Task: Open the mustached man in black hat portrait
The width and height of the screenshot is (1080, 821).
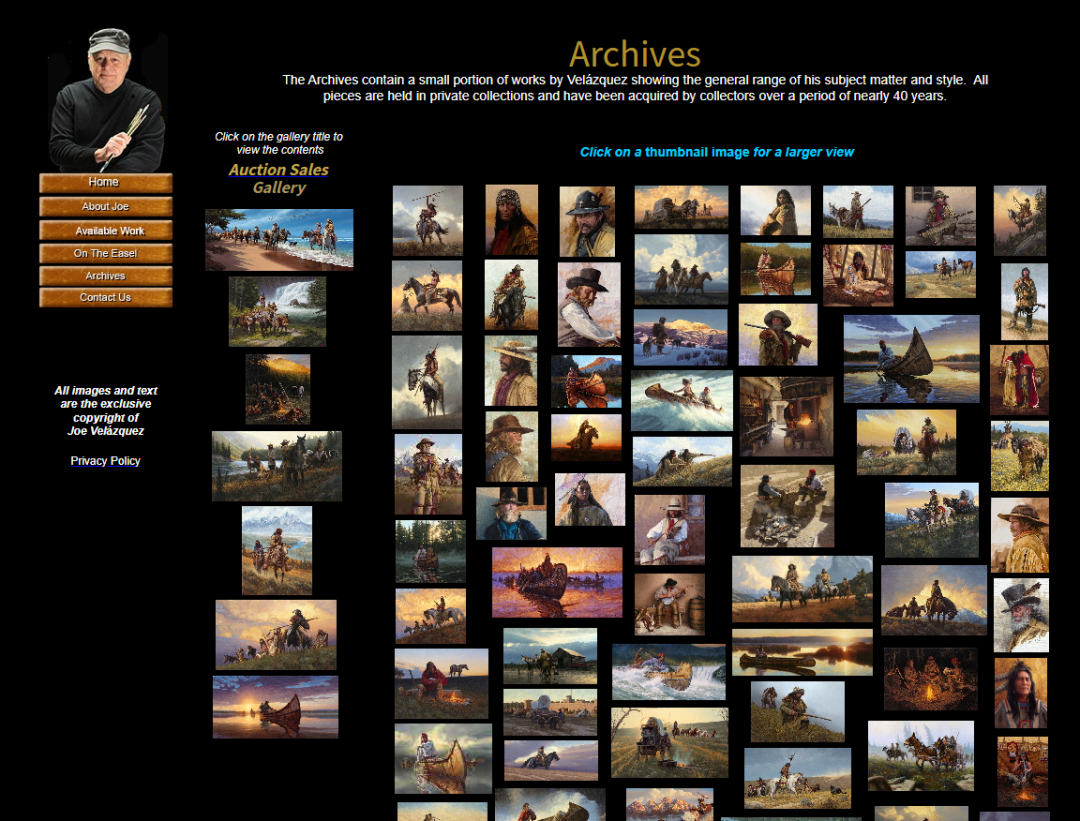Action: coord(587,222)
